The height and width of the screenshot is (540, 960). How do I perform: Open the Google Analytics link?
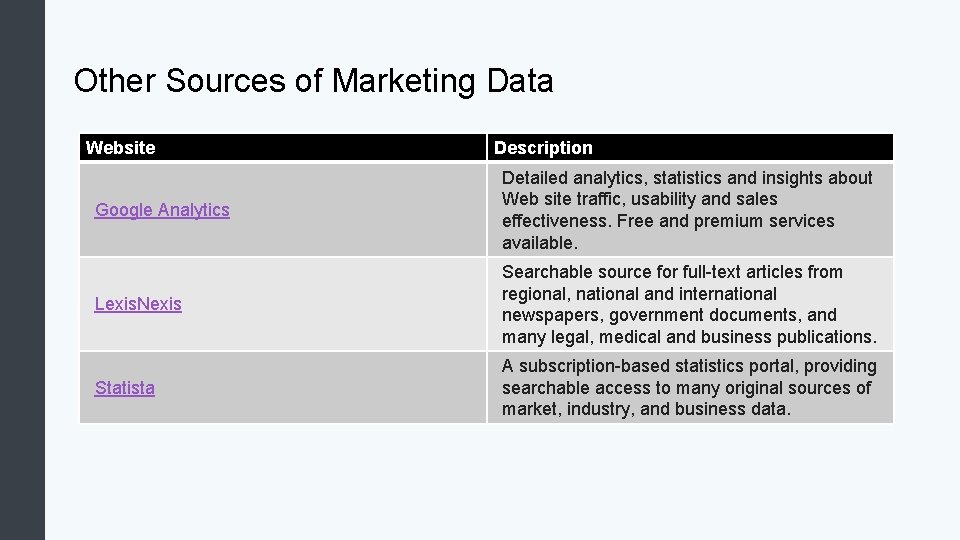(x=162, y=210)
